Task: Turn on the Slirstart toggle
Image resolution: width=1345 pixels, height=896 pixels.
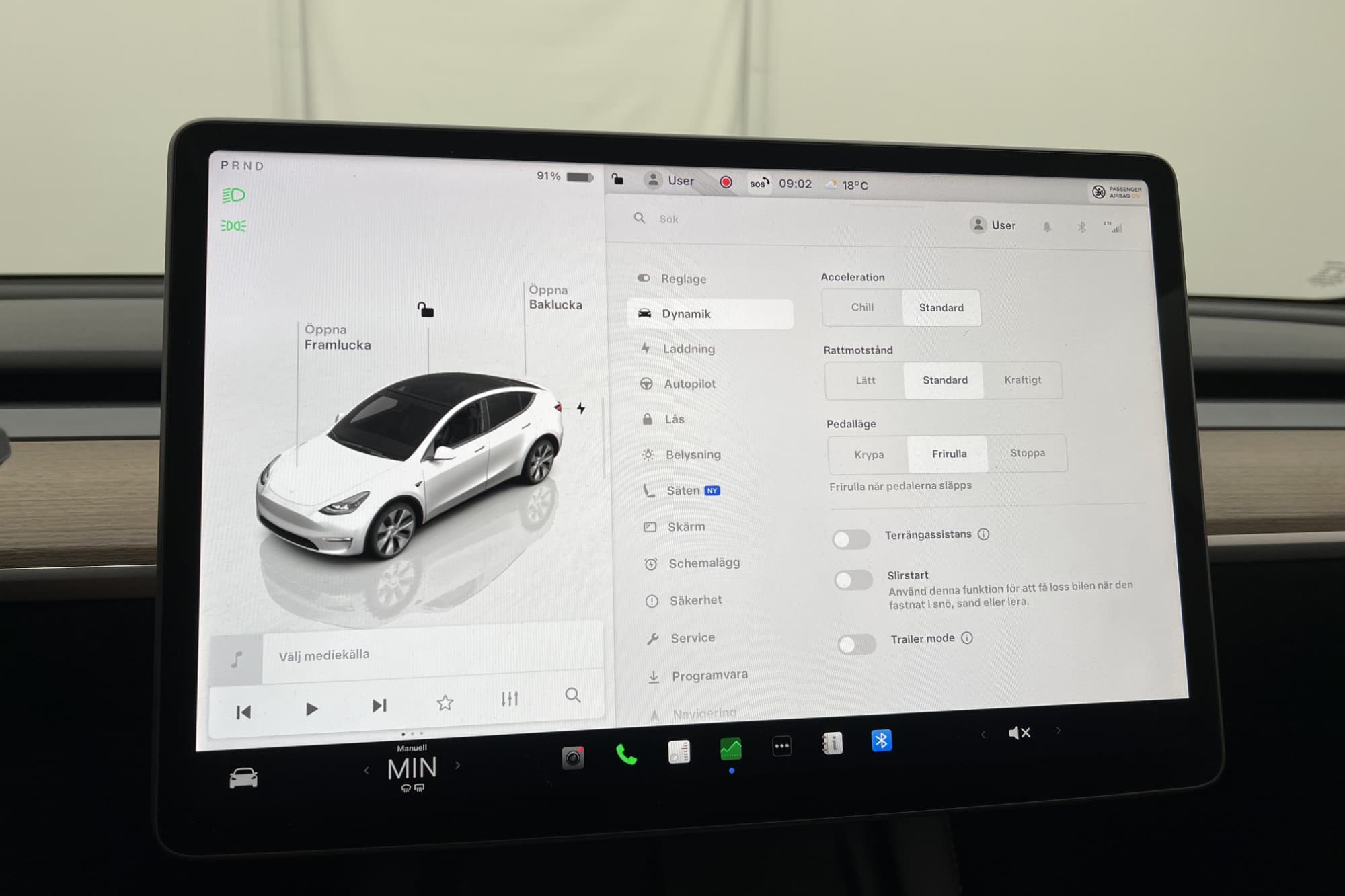Action: point(853,580)
